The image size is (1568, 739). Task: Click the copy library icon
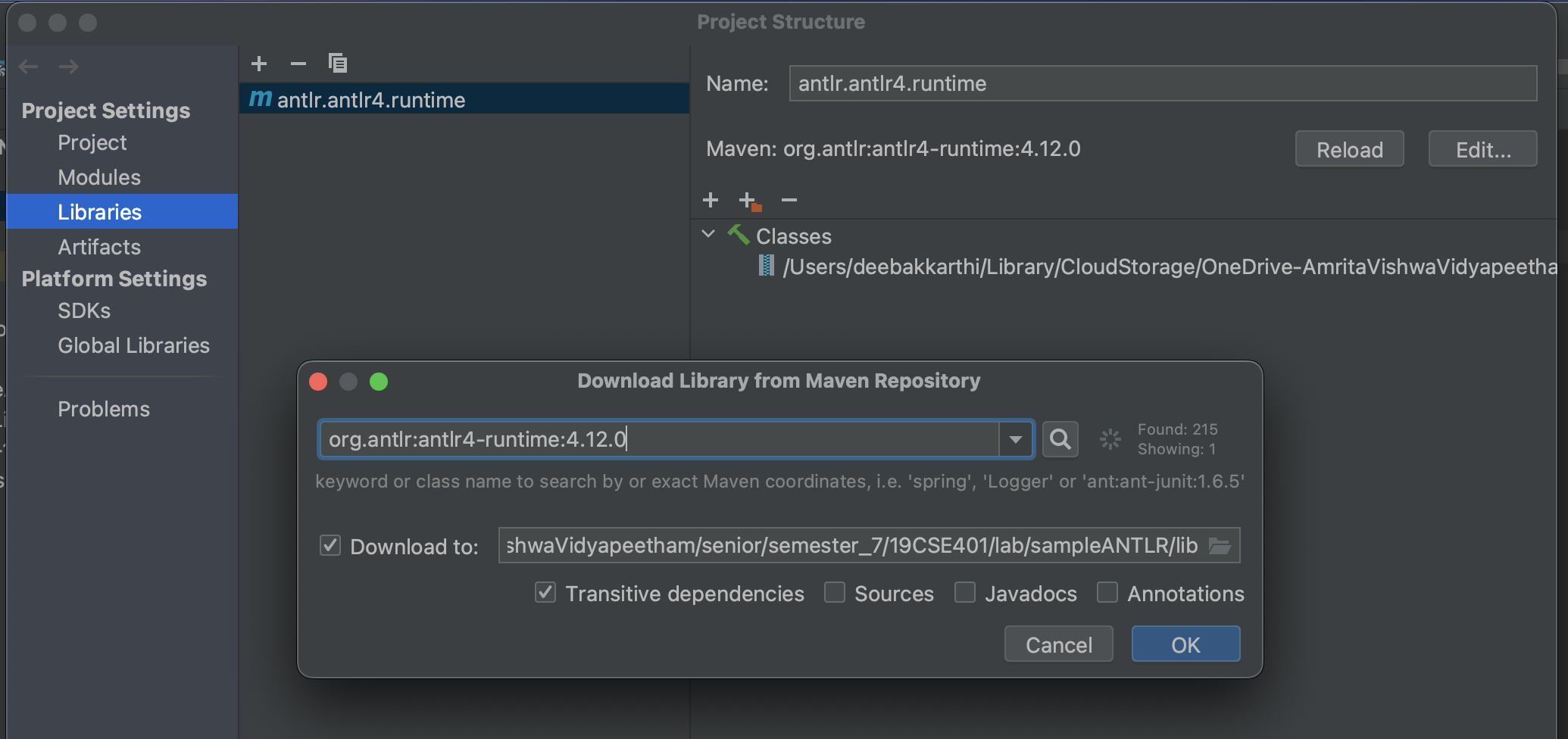click(338, 64)
